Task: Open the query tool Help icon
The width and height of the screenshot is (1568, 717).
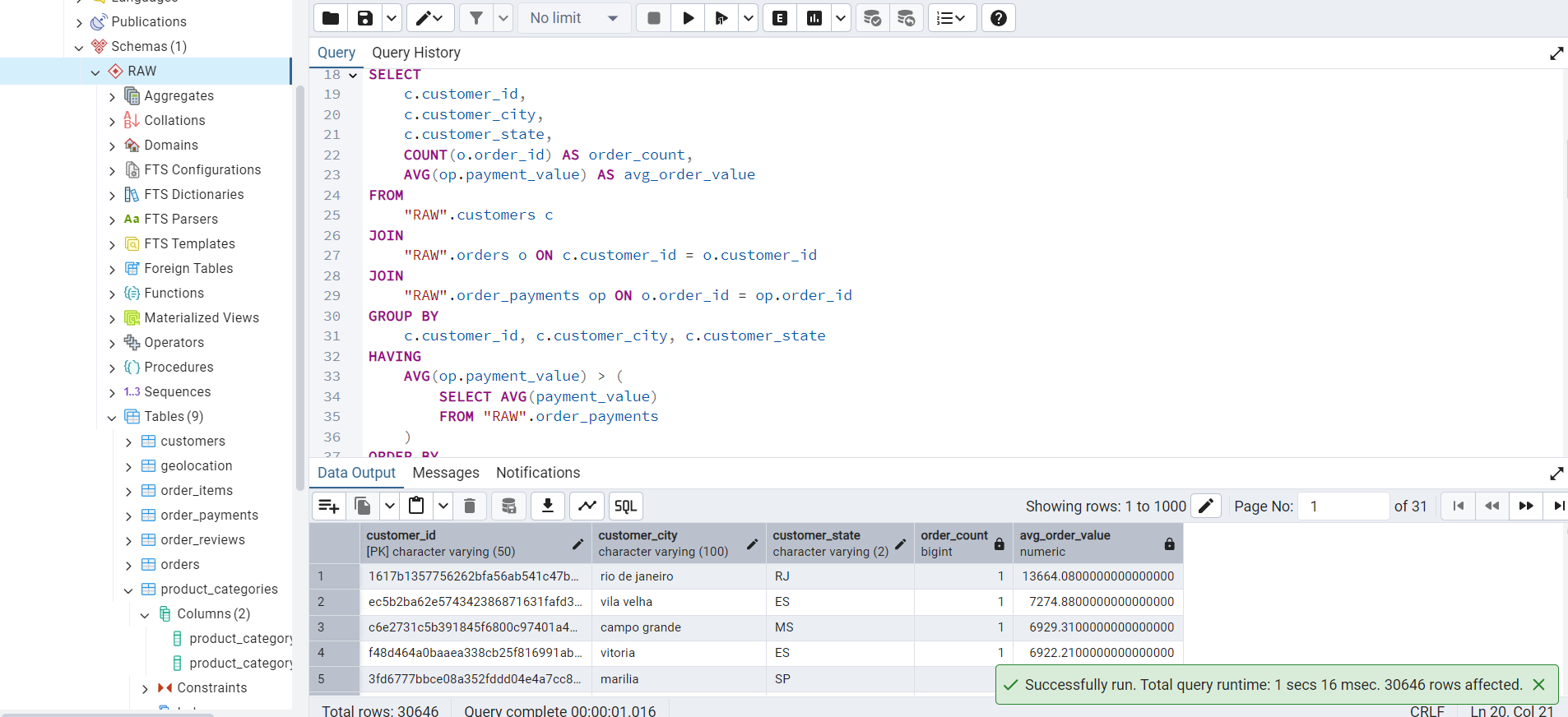Action: coord(998,18)
